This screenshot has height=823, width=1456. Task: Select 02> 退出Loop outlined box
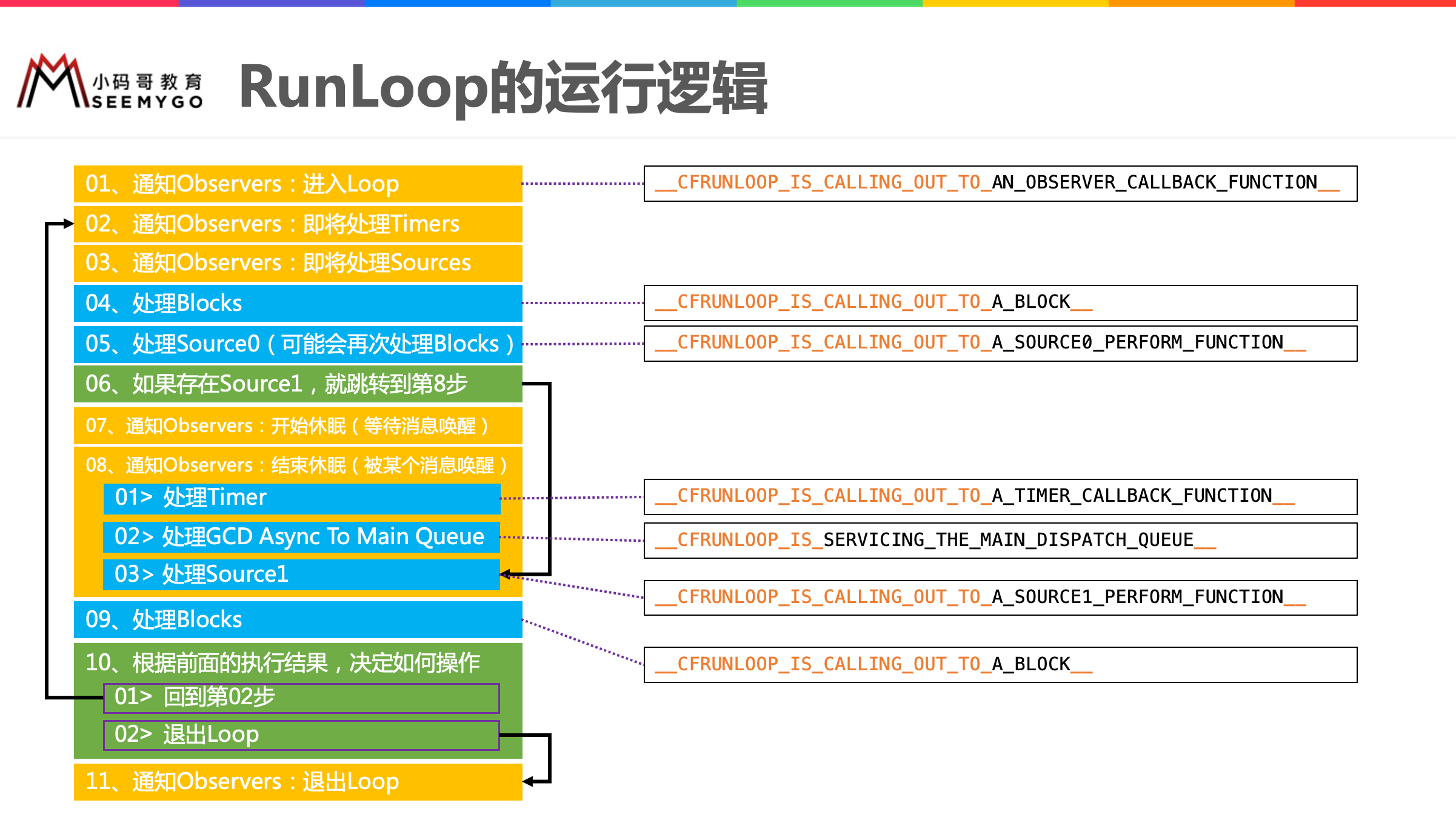tap(301, 735)
